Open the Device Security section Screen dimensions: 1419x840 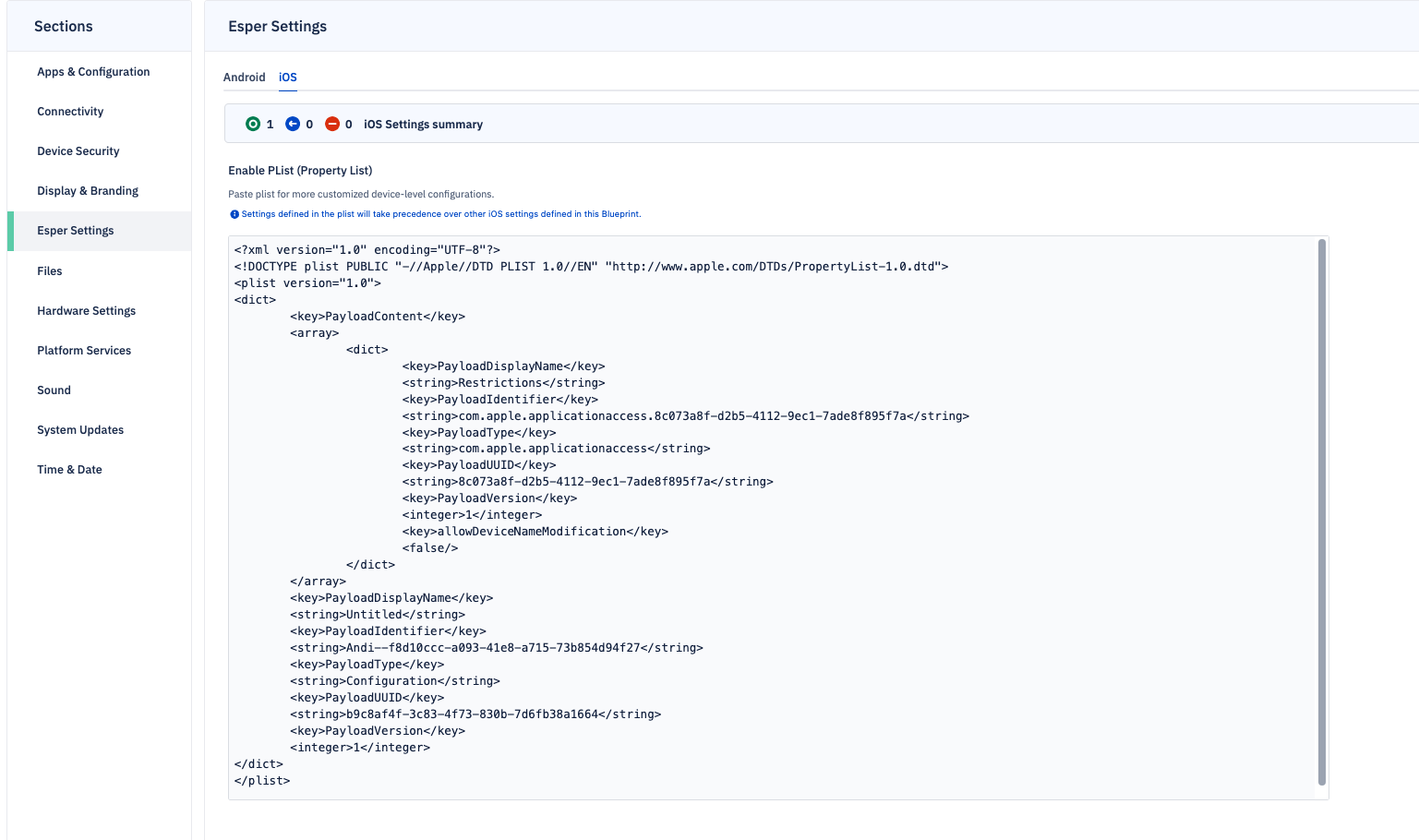coord(78,151)
